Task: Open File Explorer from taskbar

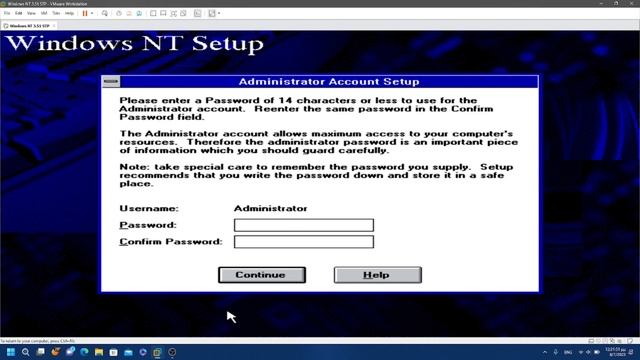Action: click(99, 352)
